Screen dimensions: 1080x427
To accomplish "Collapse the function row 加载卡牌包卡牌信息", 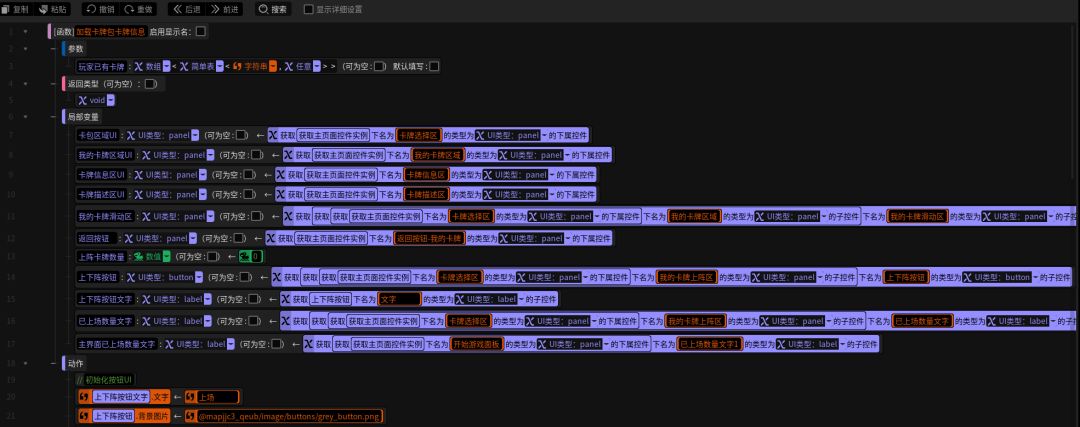I will [x=25, y=32].
